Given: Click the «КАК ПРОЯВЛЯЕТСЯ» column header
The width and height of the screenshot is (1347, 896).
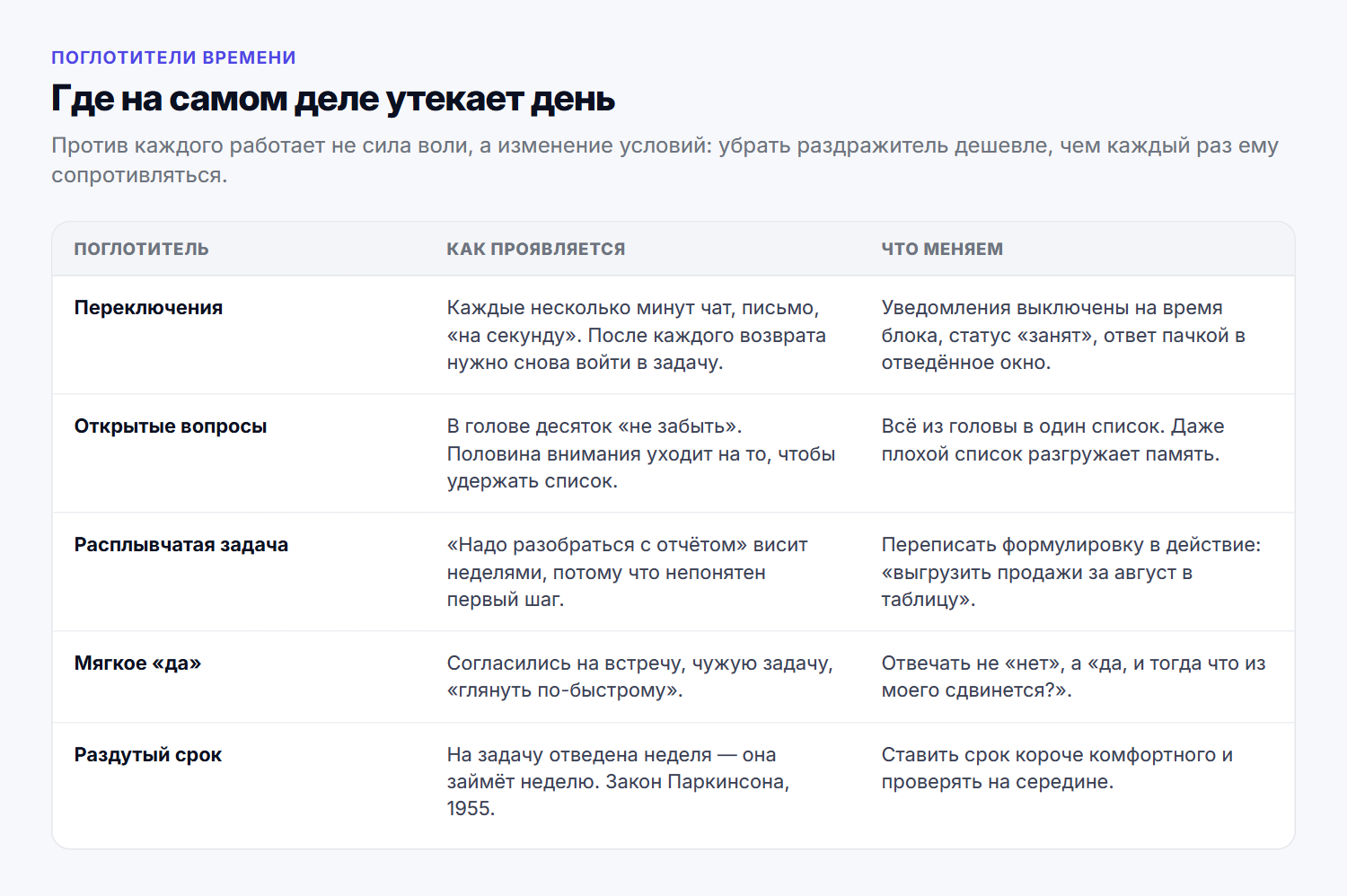Looking at the screenshot, I should [536, 249].
